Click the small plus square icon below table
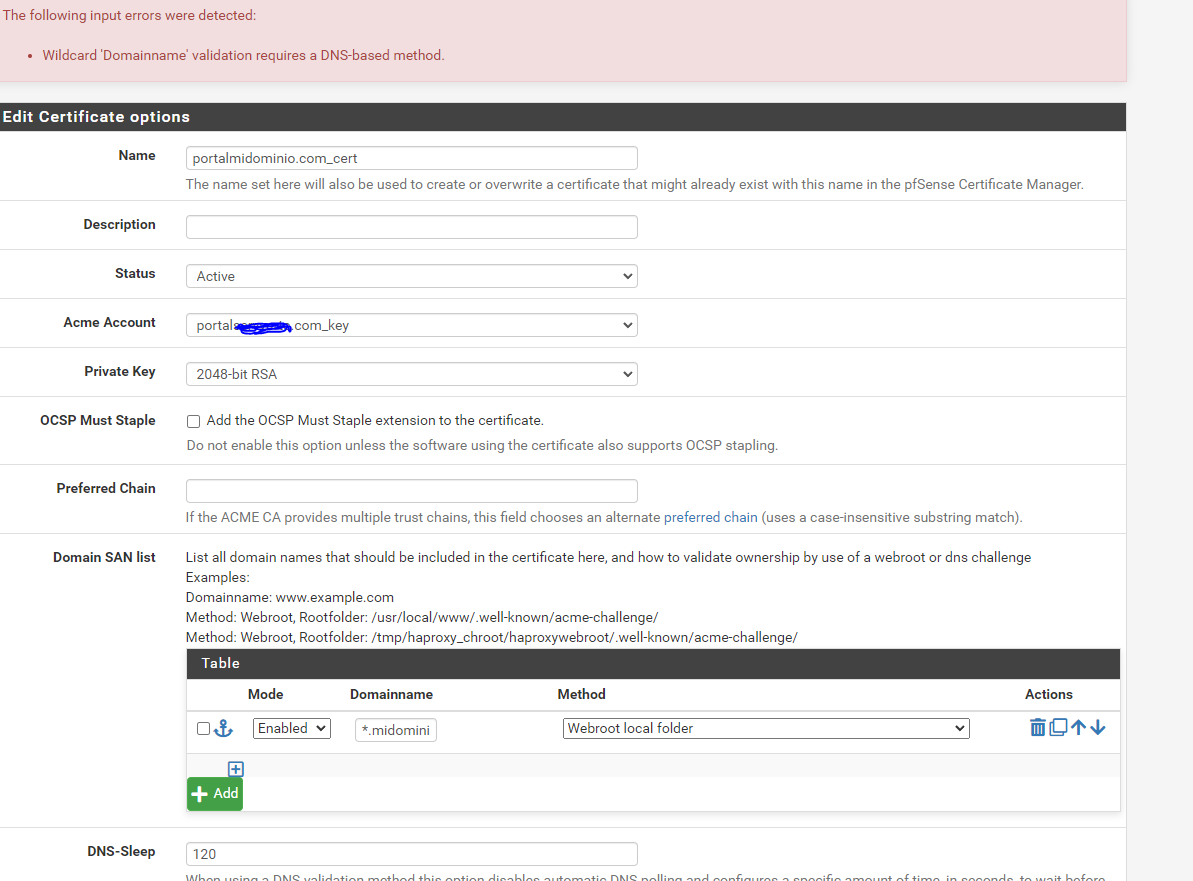The height and width of the screenshot is (881, 1193). click(x=236, y=769)
